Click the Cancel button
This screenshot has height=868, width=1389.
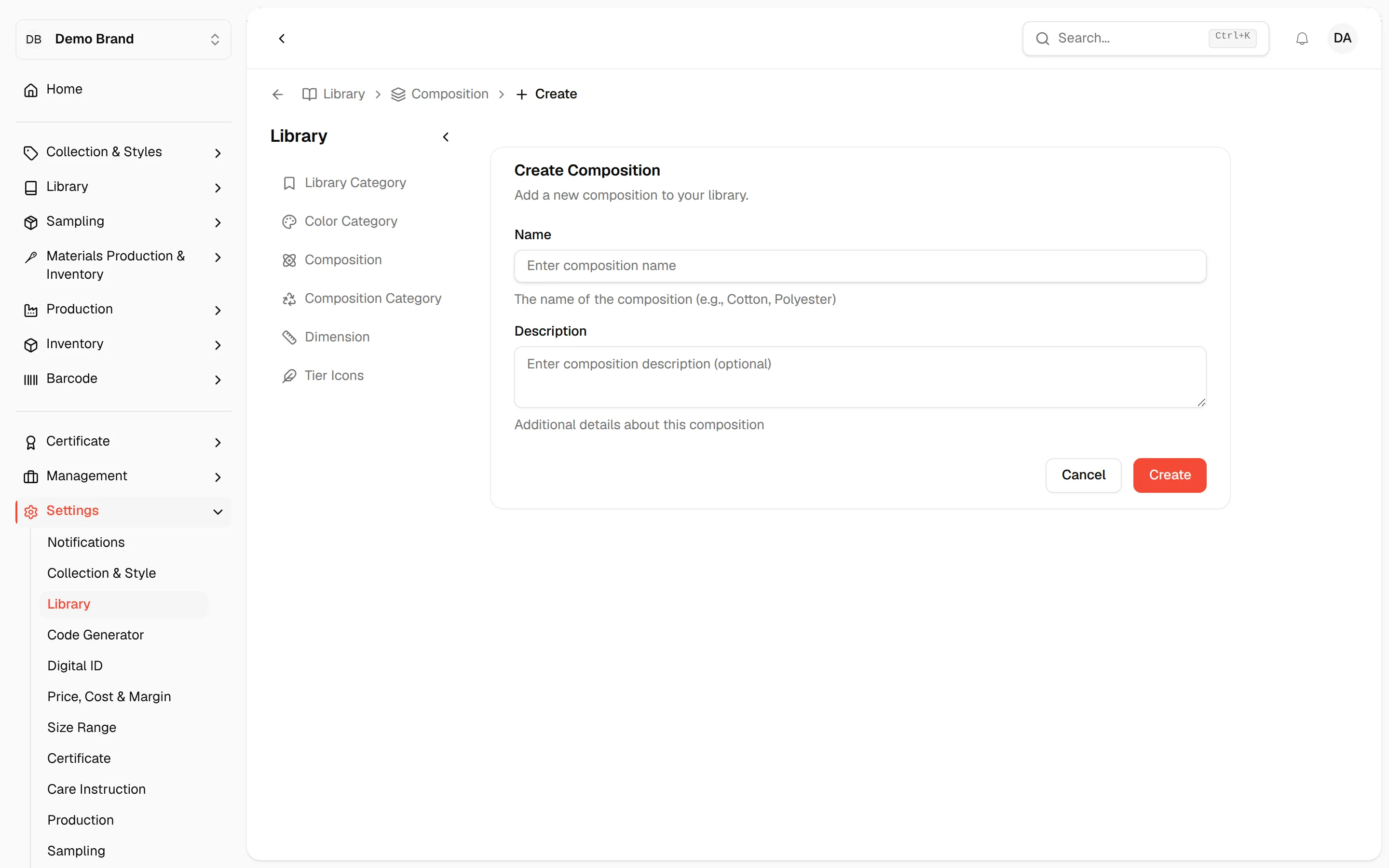pos(1083,475)
